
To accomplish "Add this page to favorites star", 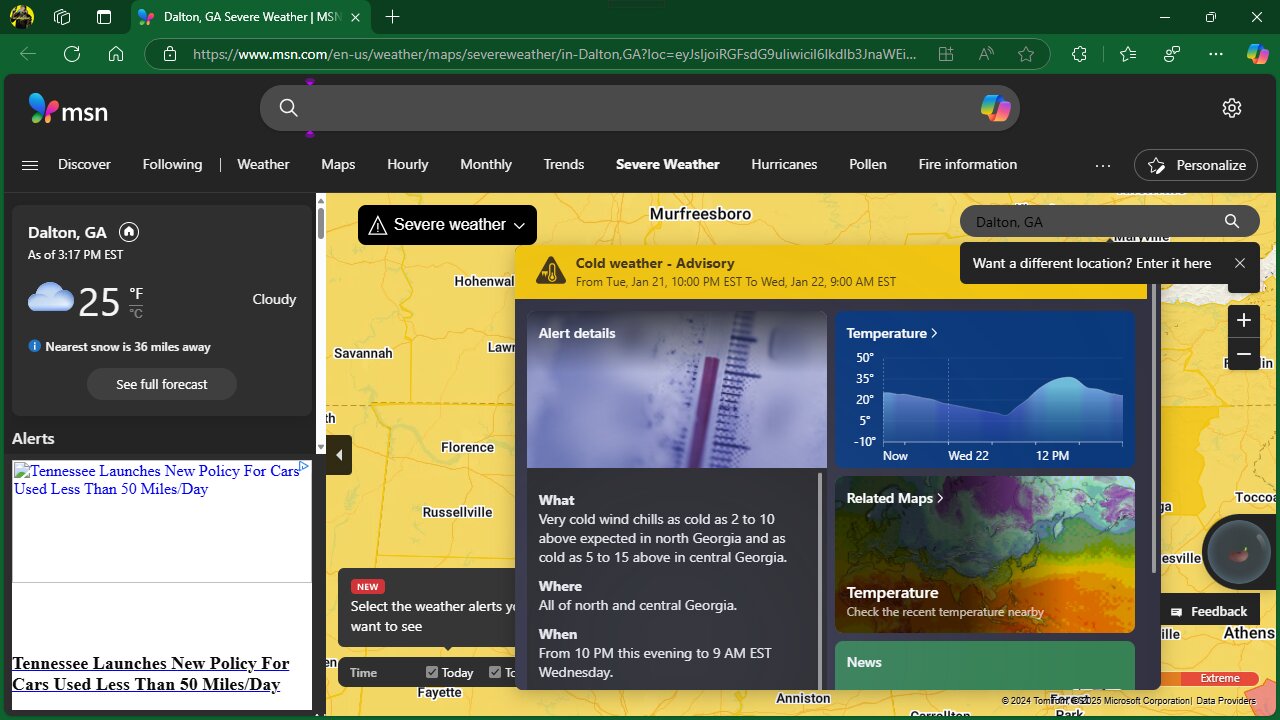I will (x=1026, y=54).
